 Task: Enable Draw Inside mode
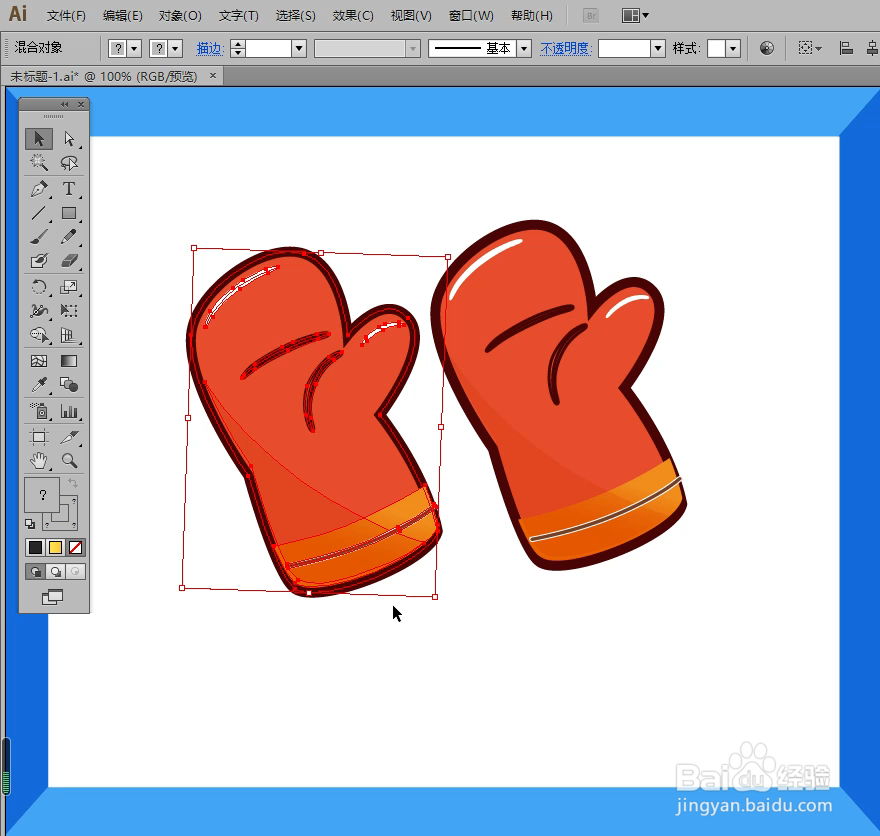click(75, 572)
